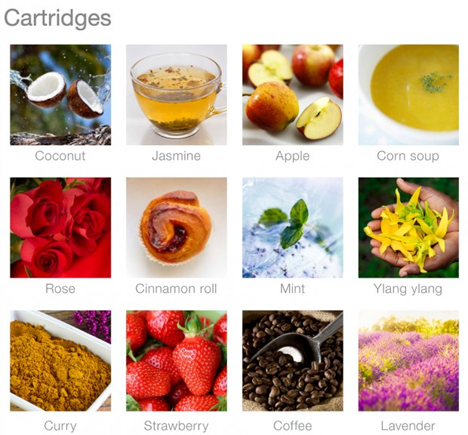The height and width of the screenshot is (435, 468).
Task: Click the Corn soup caption
Action: point(408,156)
